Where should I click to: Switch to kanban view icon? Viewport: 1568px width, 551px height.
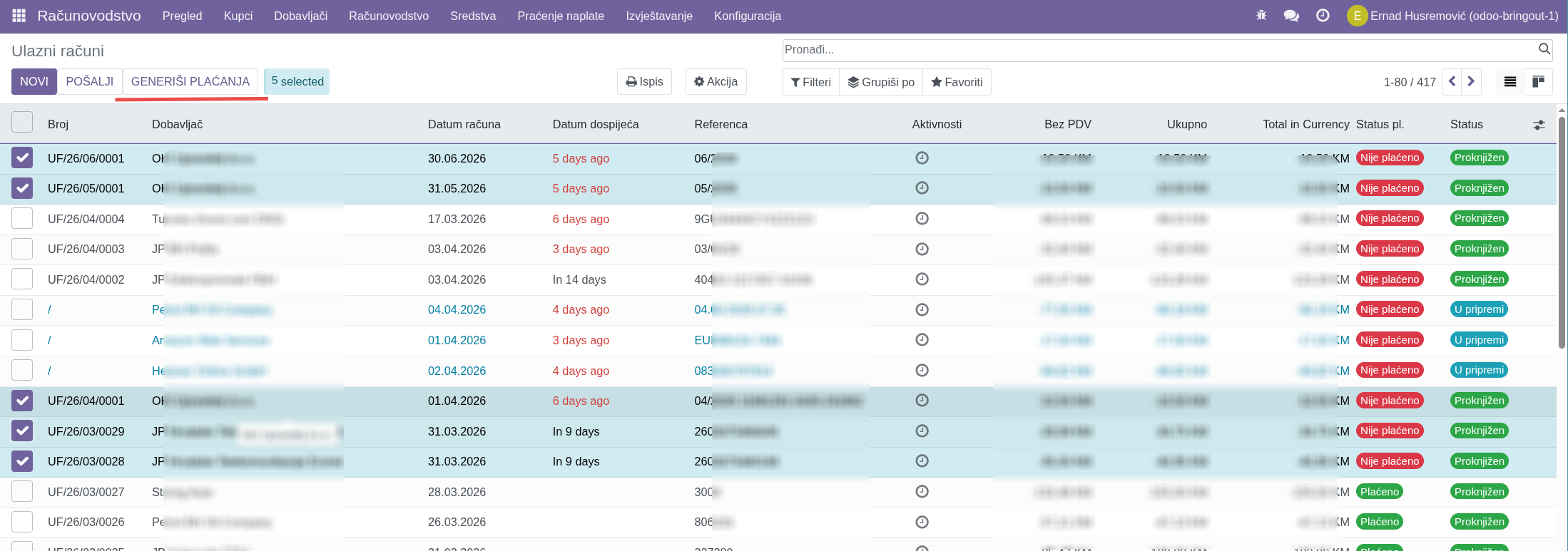pyautogui.click(x=1538, y=82)
